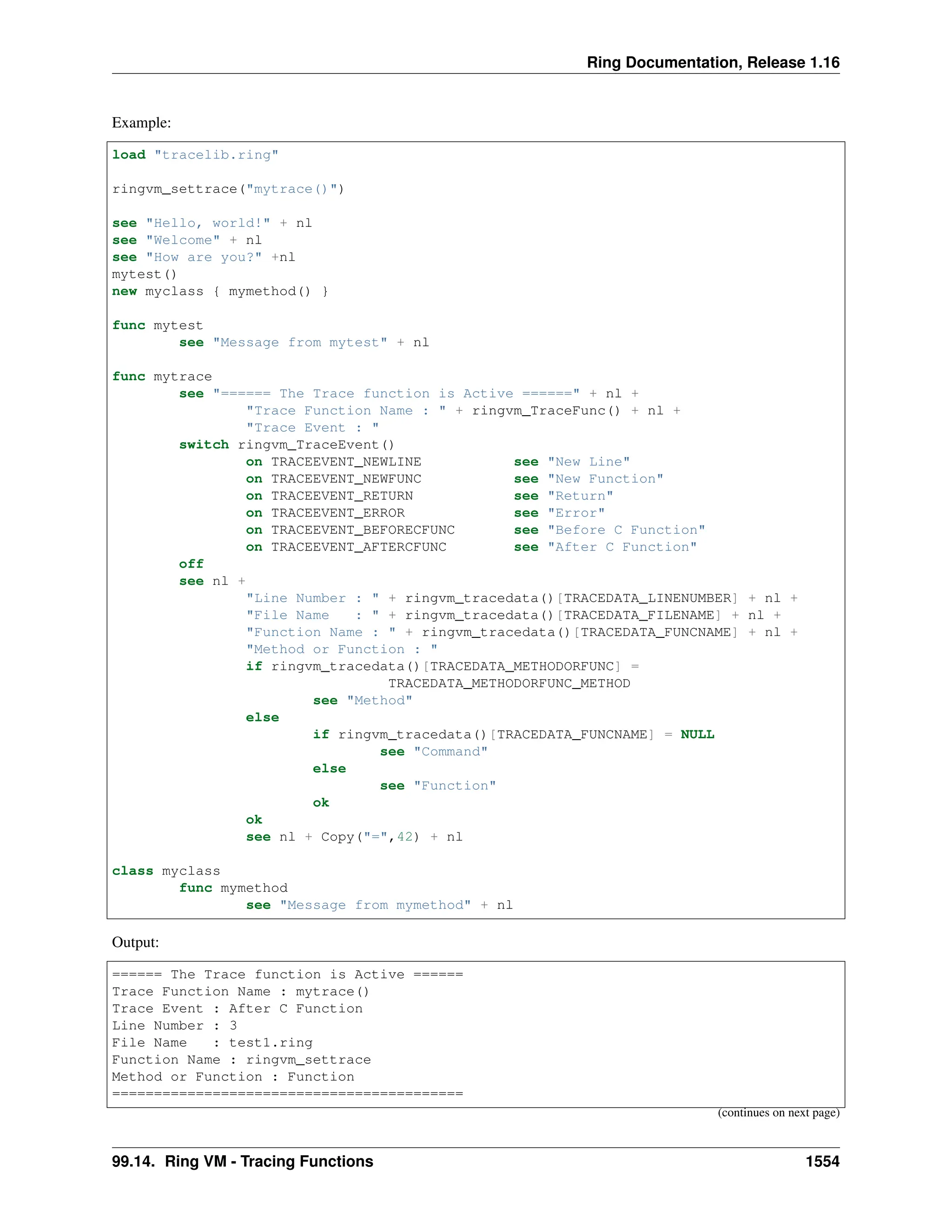Click the 'Example:' label text

point(141,122)
